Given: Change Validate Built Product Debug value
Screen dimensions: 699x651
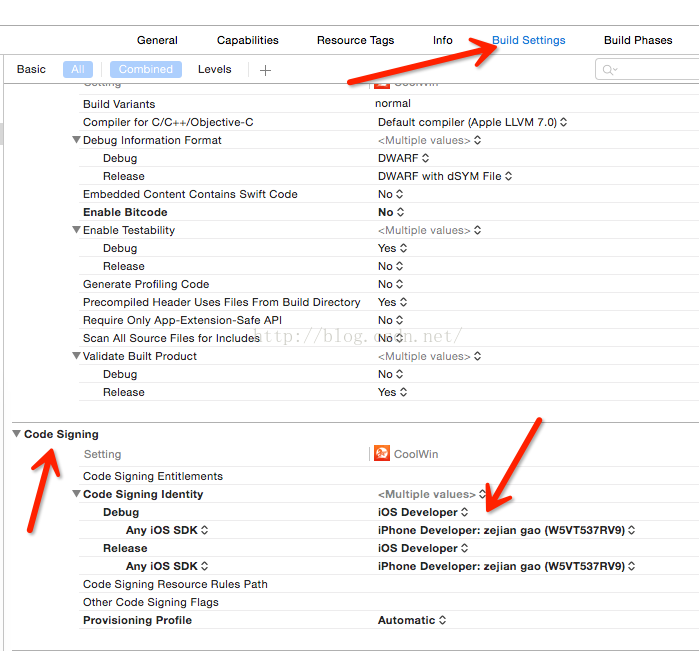Looking at the screenshot, I should pyautogui.click(x=390, y=374).
